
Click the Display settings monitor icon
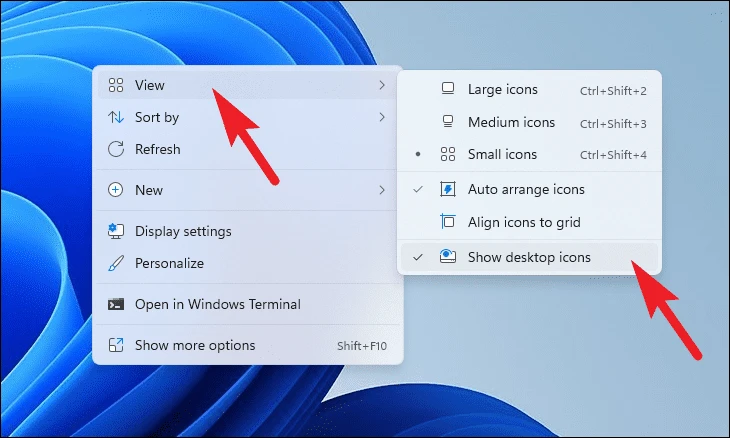115,231
